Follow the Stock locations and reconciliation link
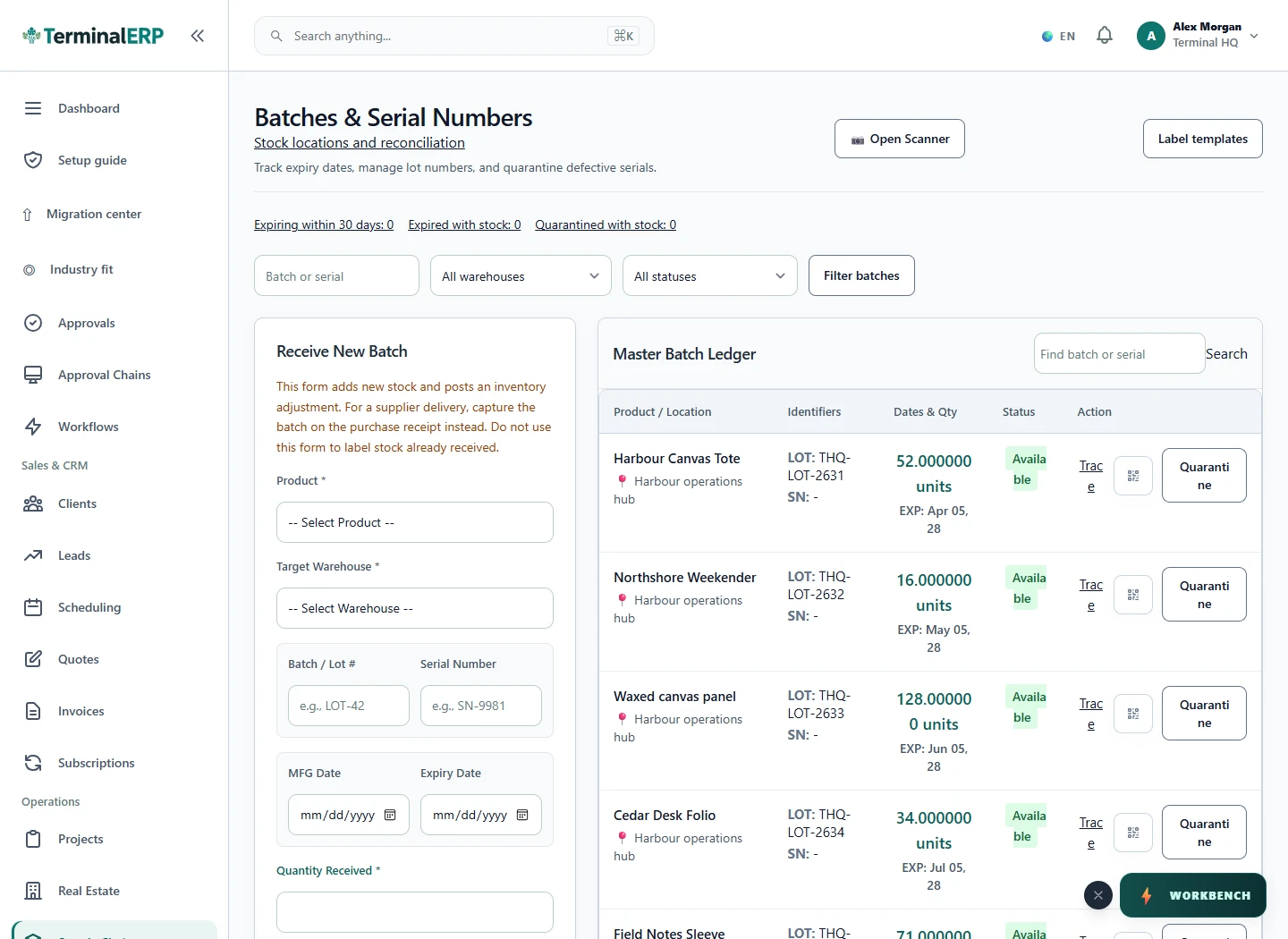This screenshot has height=939, width=1288. [x=360, y=143]
